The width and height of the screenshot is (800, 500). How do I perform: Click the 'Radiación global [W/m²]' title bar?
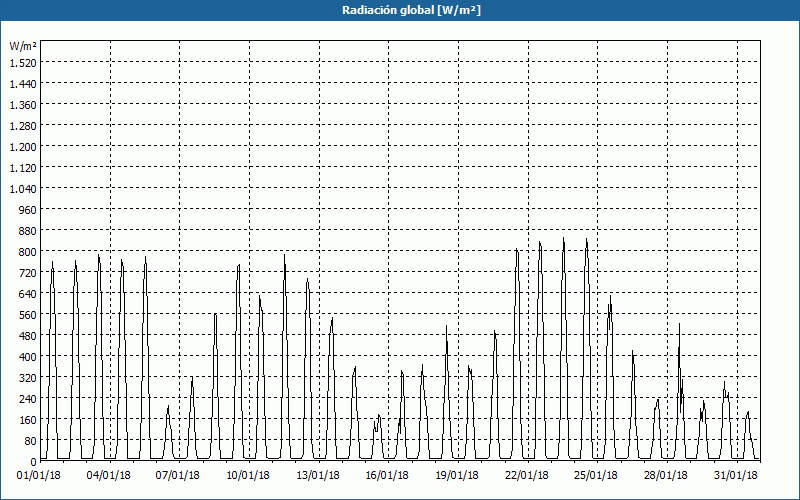[400, 10]
